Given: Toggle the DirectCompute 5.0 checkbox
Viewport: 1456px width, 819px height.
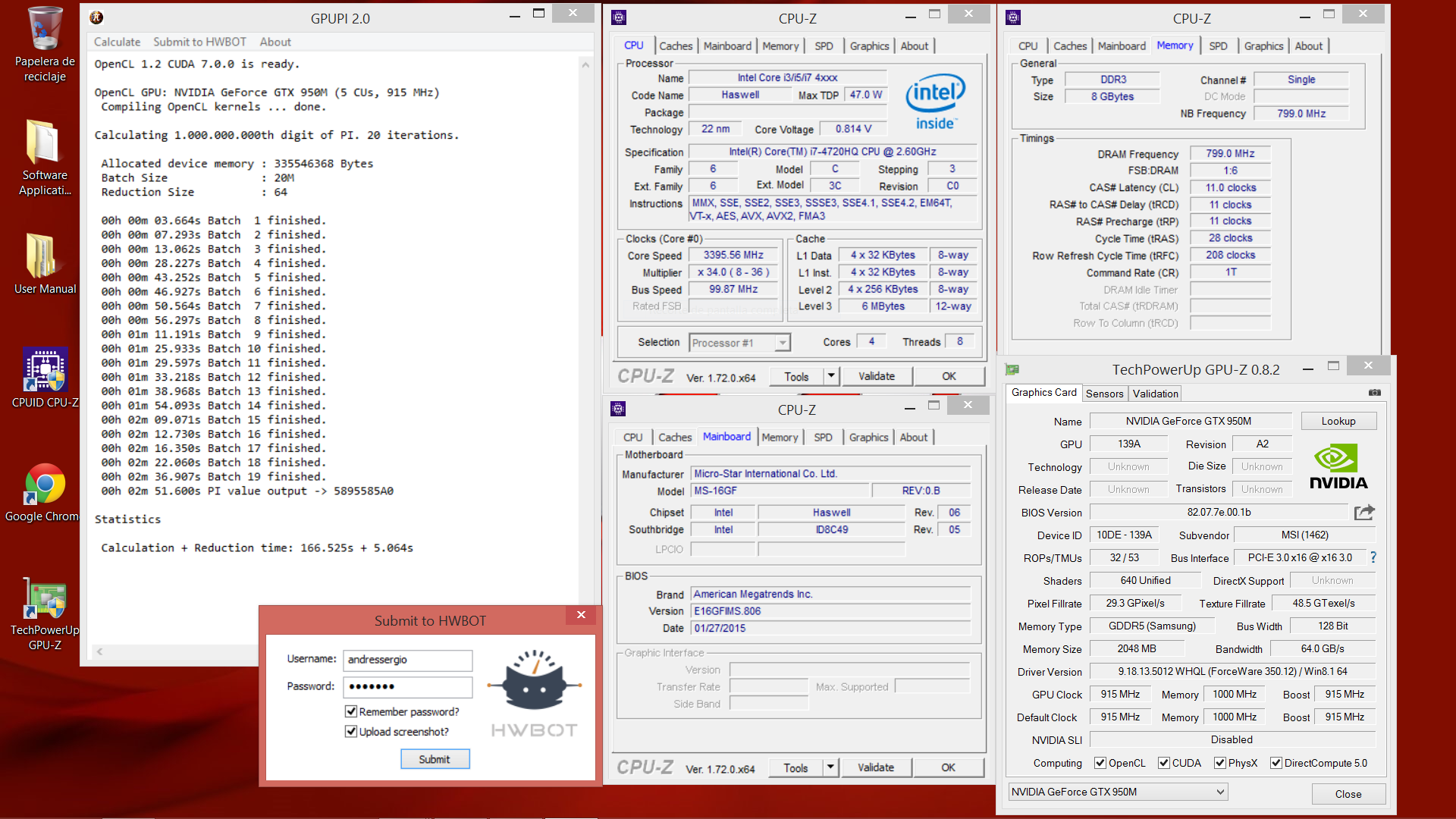Looking at the screenshot, I should 1276,763.
